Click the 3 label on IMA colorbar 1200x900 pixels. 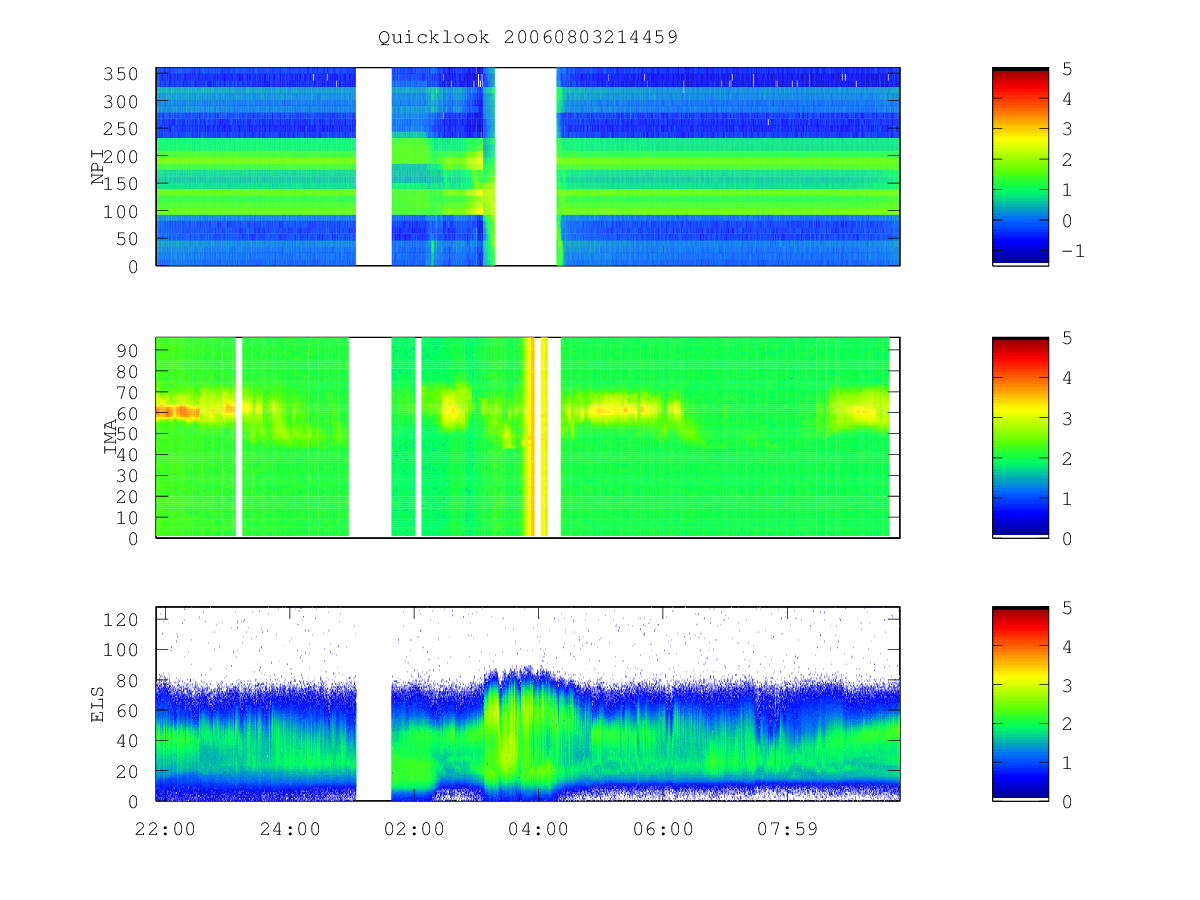tap(1066, 418)
